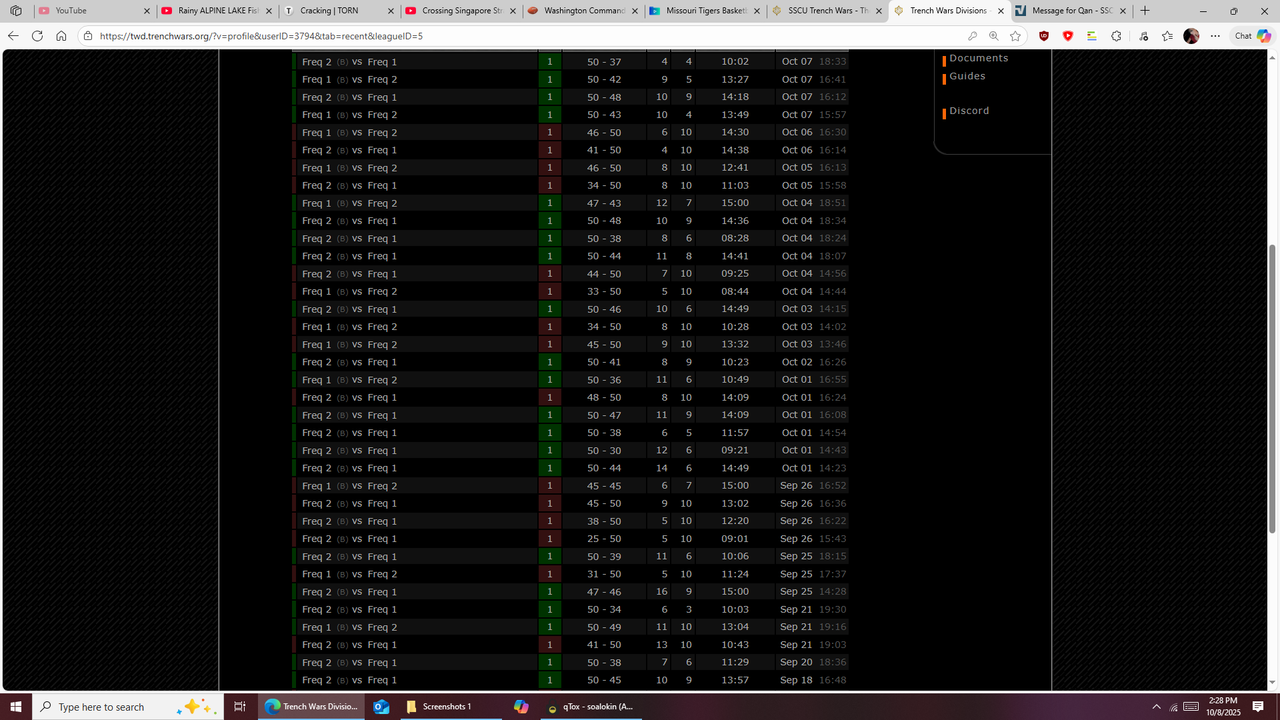Reload the page with the refresh icon
The image size is (1280, 720).
(x=38, y=35)
